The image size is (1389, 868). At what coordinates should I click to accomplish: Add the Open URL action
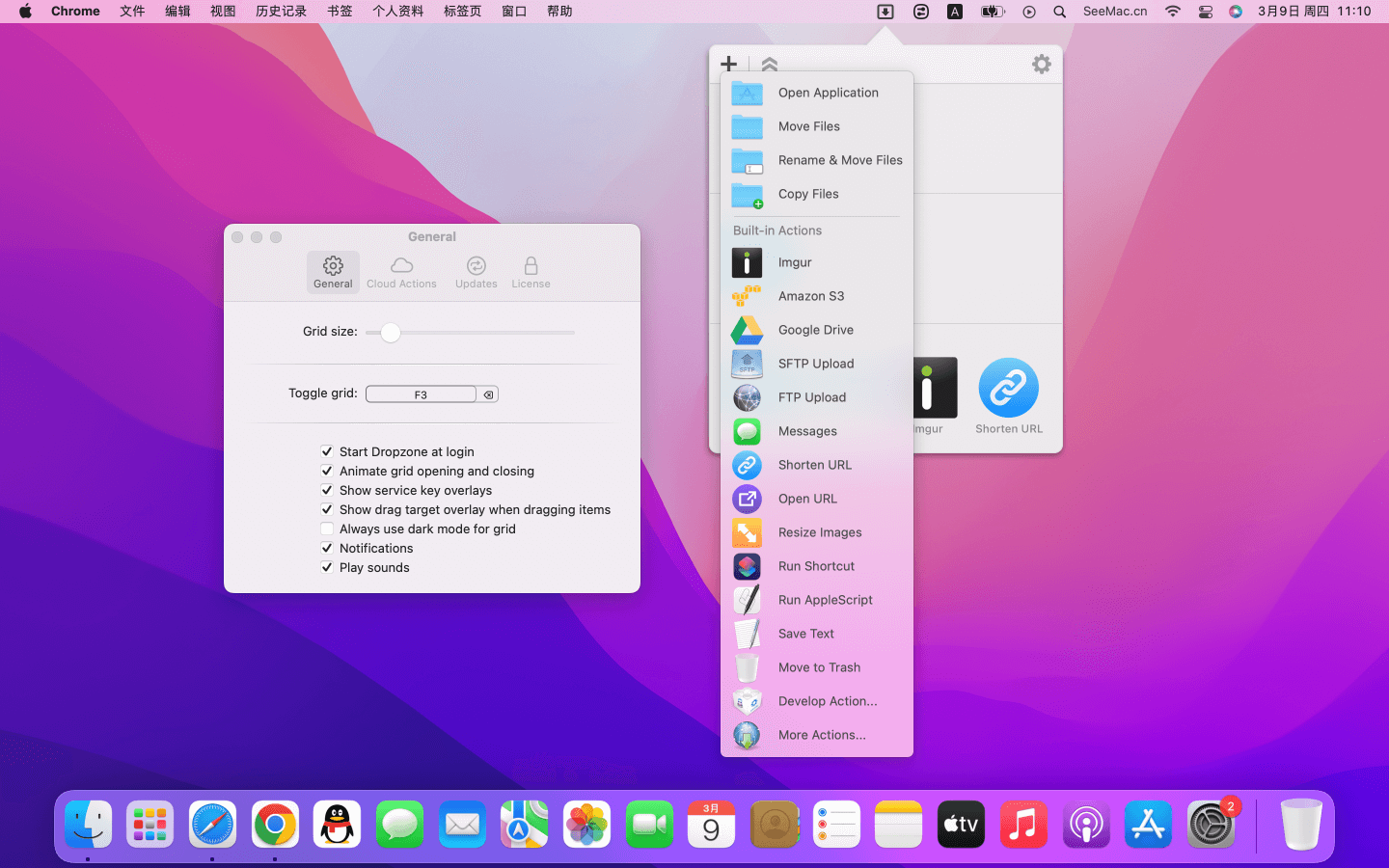tap(816, 499)
